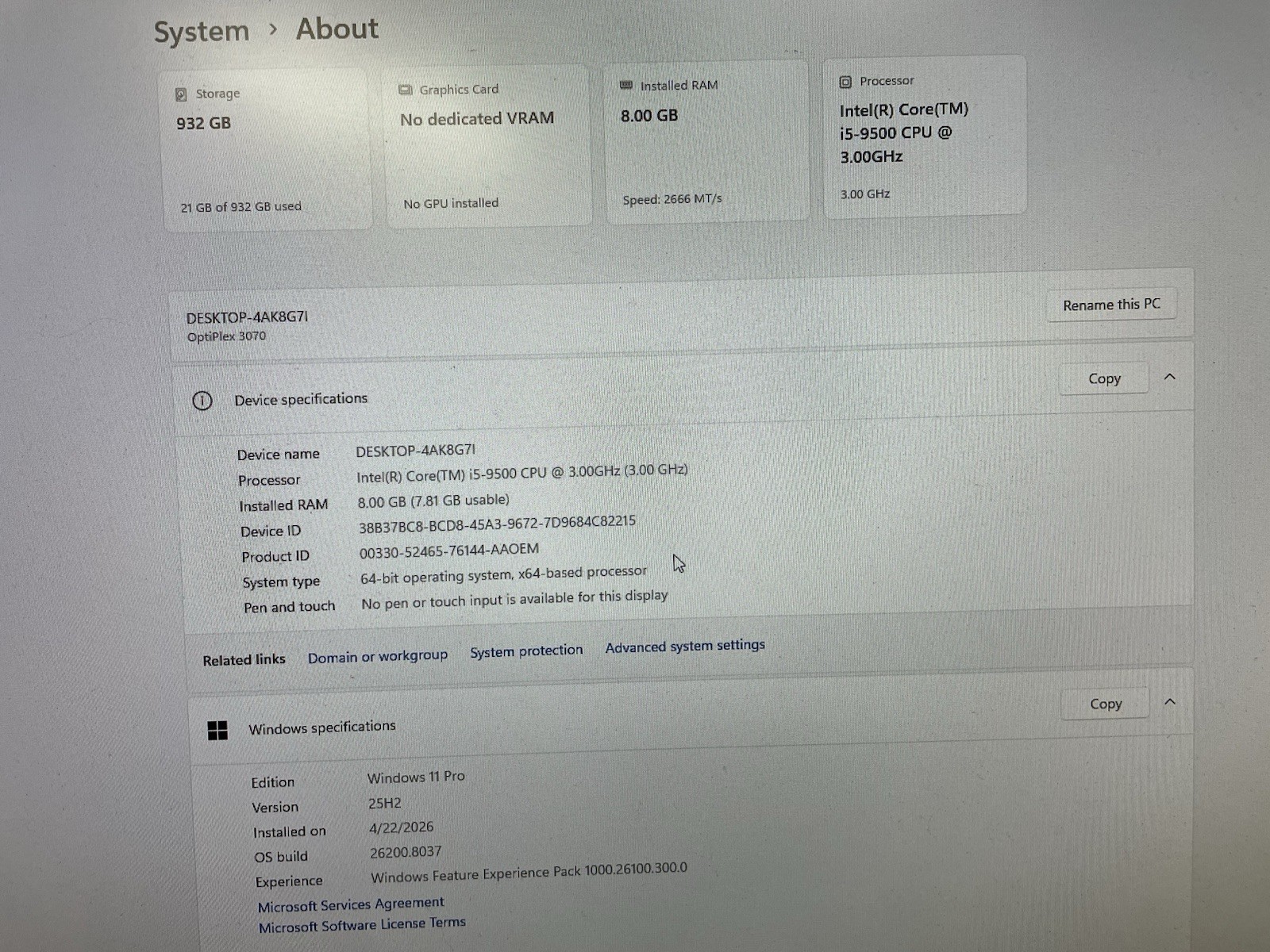This screenshot has height=952, width=1270.
Task: Select the 64-bit operating system text
Action: click(504, 574)
